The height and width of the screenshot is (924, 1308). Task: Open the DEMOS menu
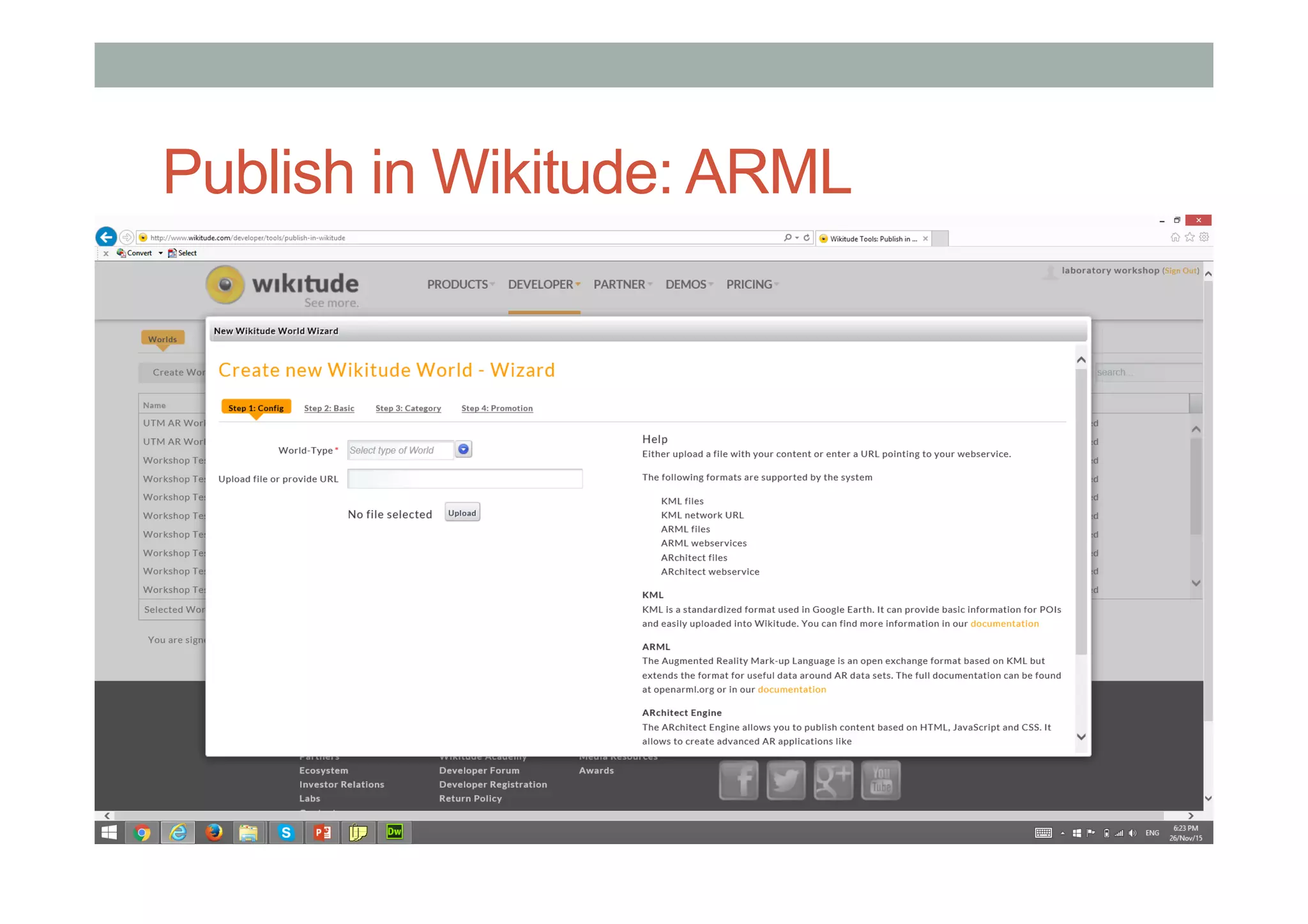pyautogui.click(x=689, y=285)
